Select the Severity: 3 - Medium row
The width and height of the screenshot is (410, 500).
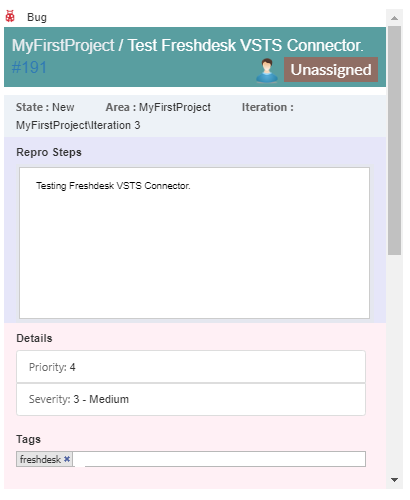coord(191,399)
